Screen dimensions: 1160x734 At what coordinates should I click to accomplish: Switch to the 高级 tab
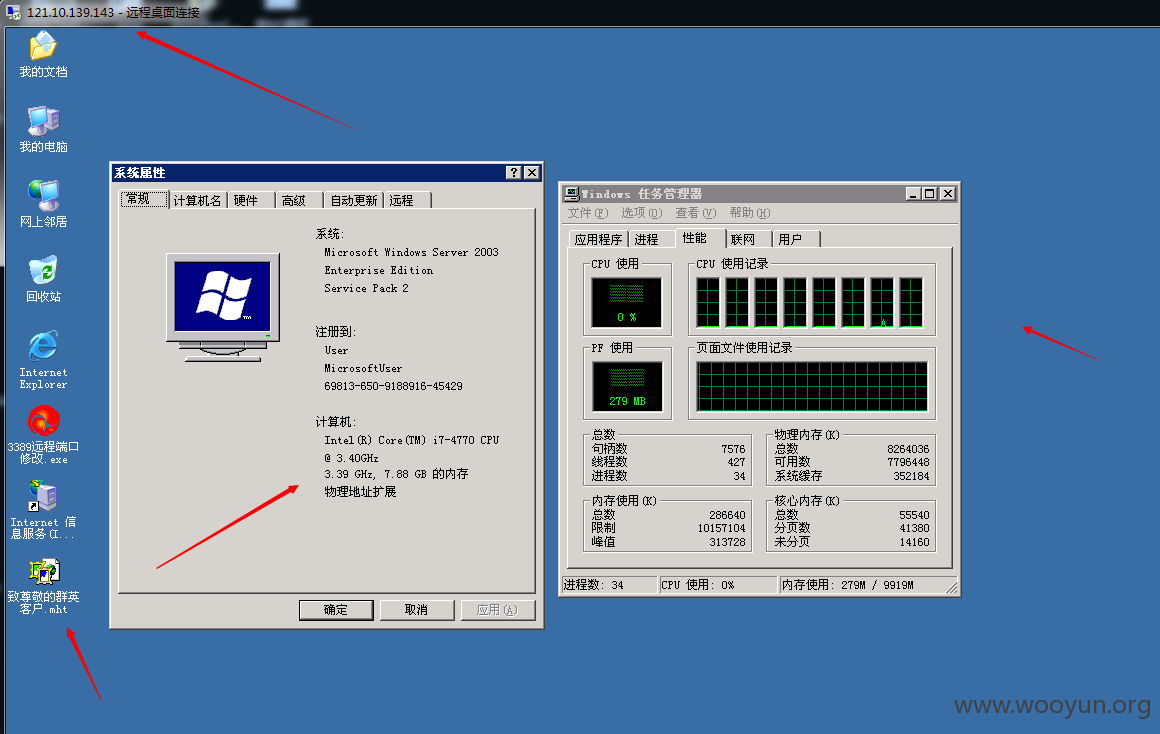(x=299, y=201)
